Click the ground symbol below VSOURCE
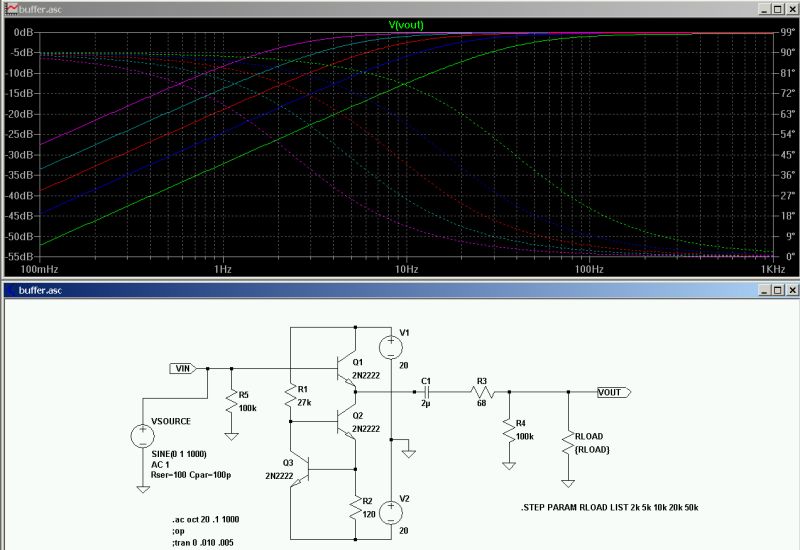Image resolution: width=800 pixels, height=550 pixels. (x=143, y=489)
